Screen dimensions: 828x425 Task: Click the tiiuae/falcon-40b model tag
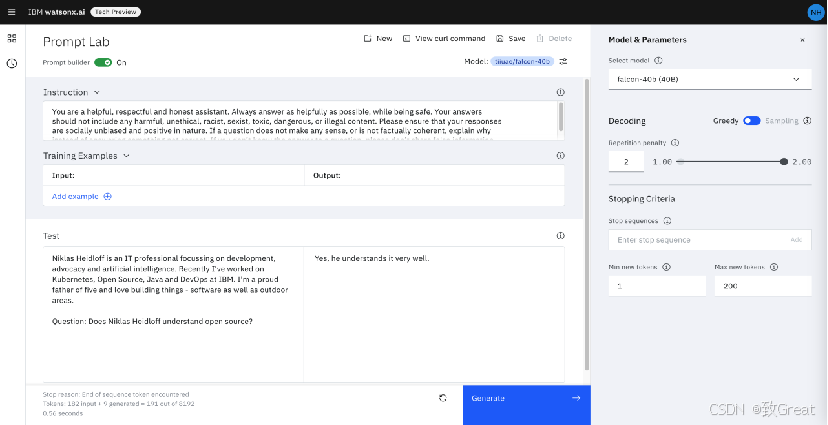click(522, 61)
